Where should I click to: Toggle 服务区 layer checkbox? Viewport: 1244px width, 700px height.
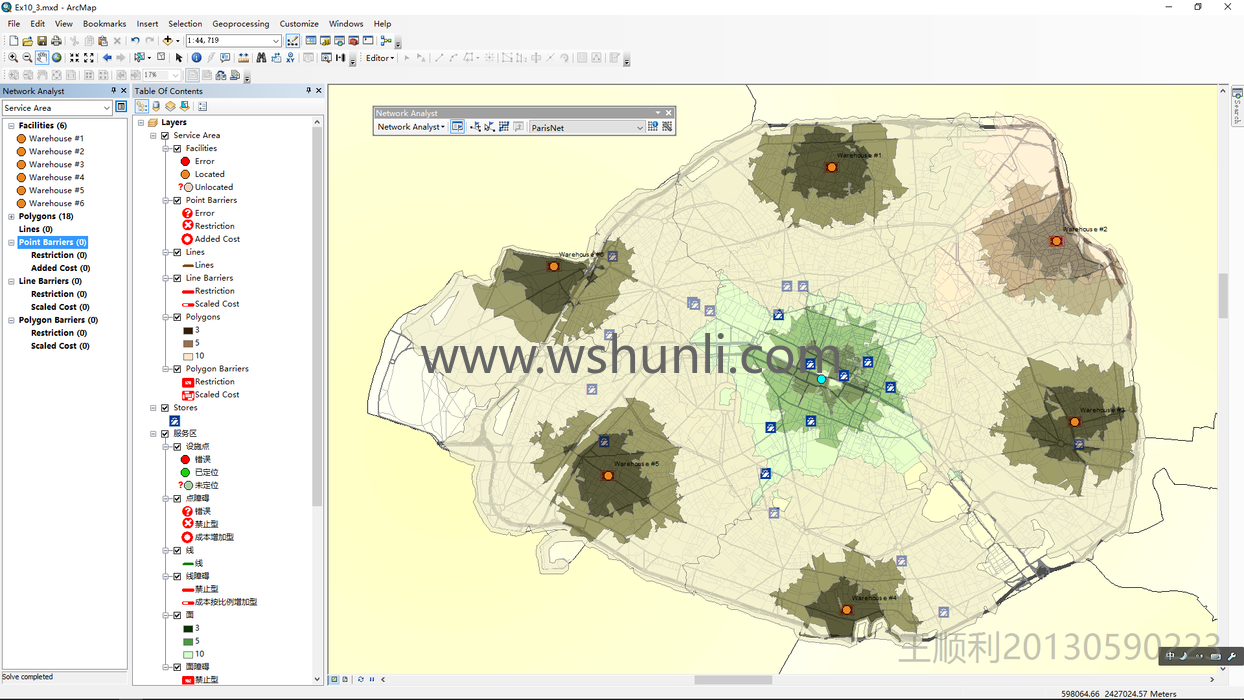click(x=165, y=434)
